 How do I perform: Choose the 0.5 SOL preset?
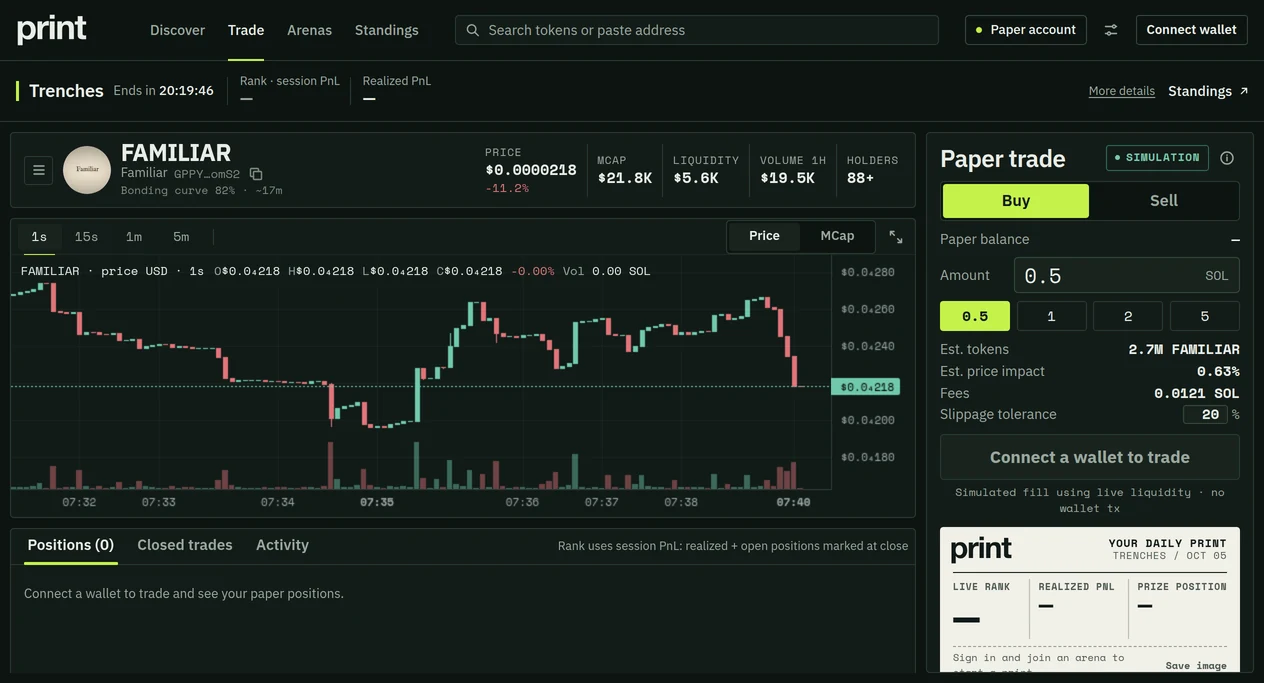tap(975, 316)
